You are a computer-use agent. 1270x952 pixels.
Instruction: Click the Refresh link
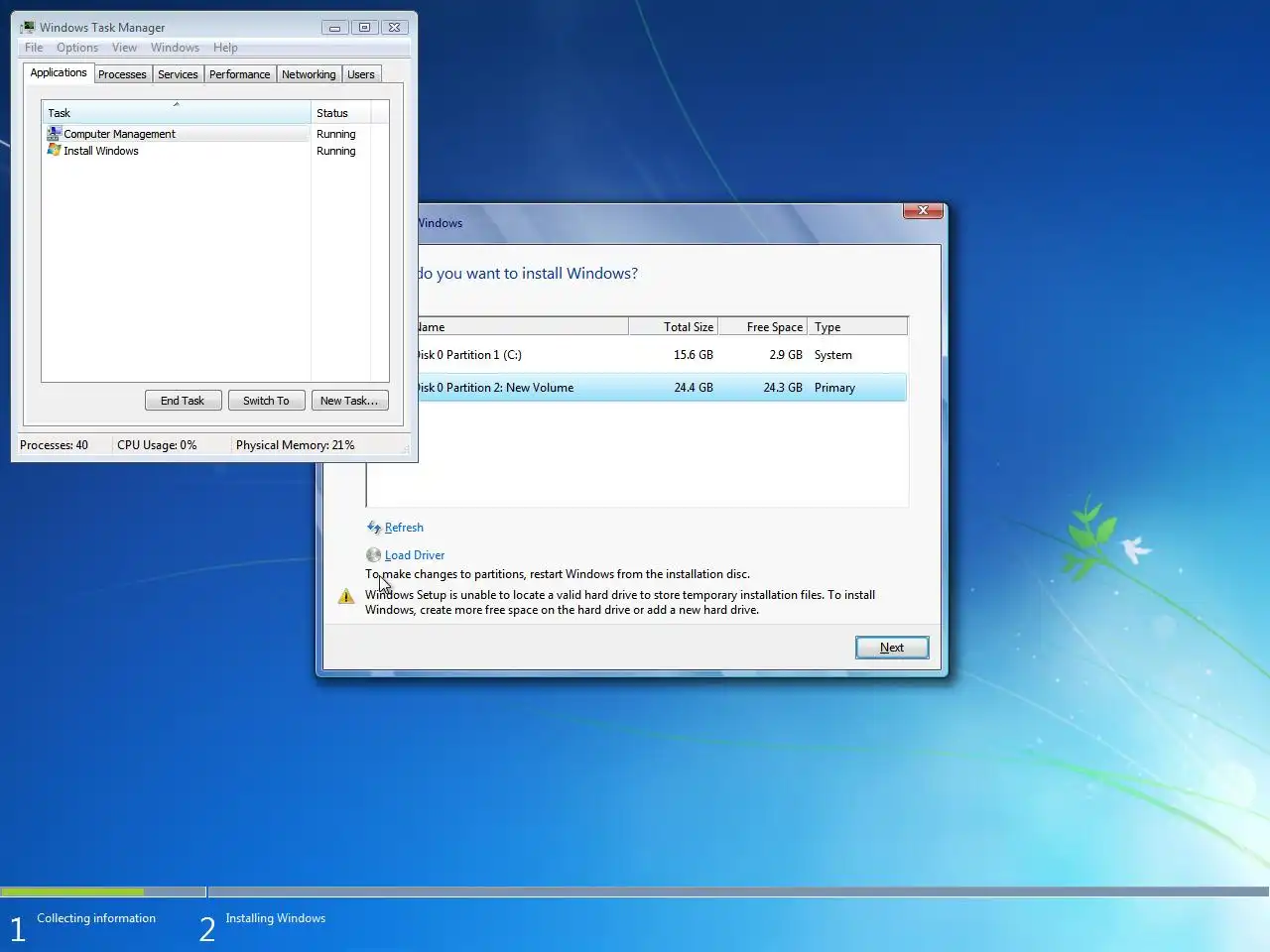[404, 528]
